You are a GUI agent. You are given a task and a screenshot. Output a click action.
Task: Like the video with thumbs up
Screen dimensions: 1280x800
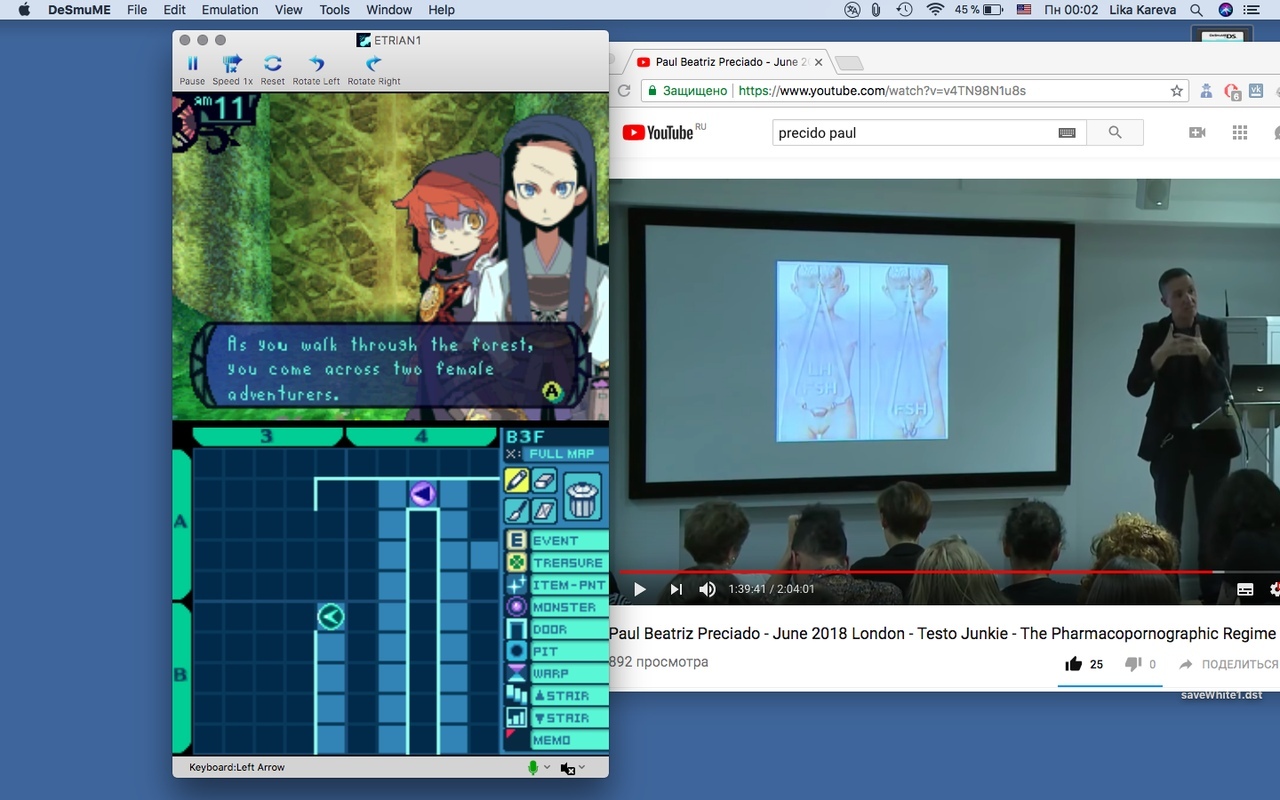[x=1074, y=664]
